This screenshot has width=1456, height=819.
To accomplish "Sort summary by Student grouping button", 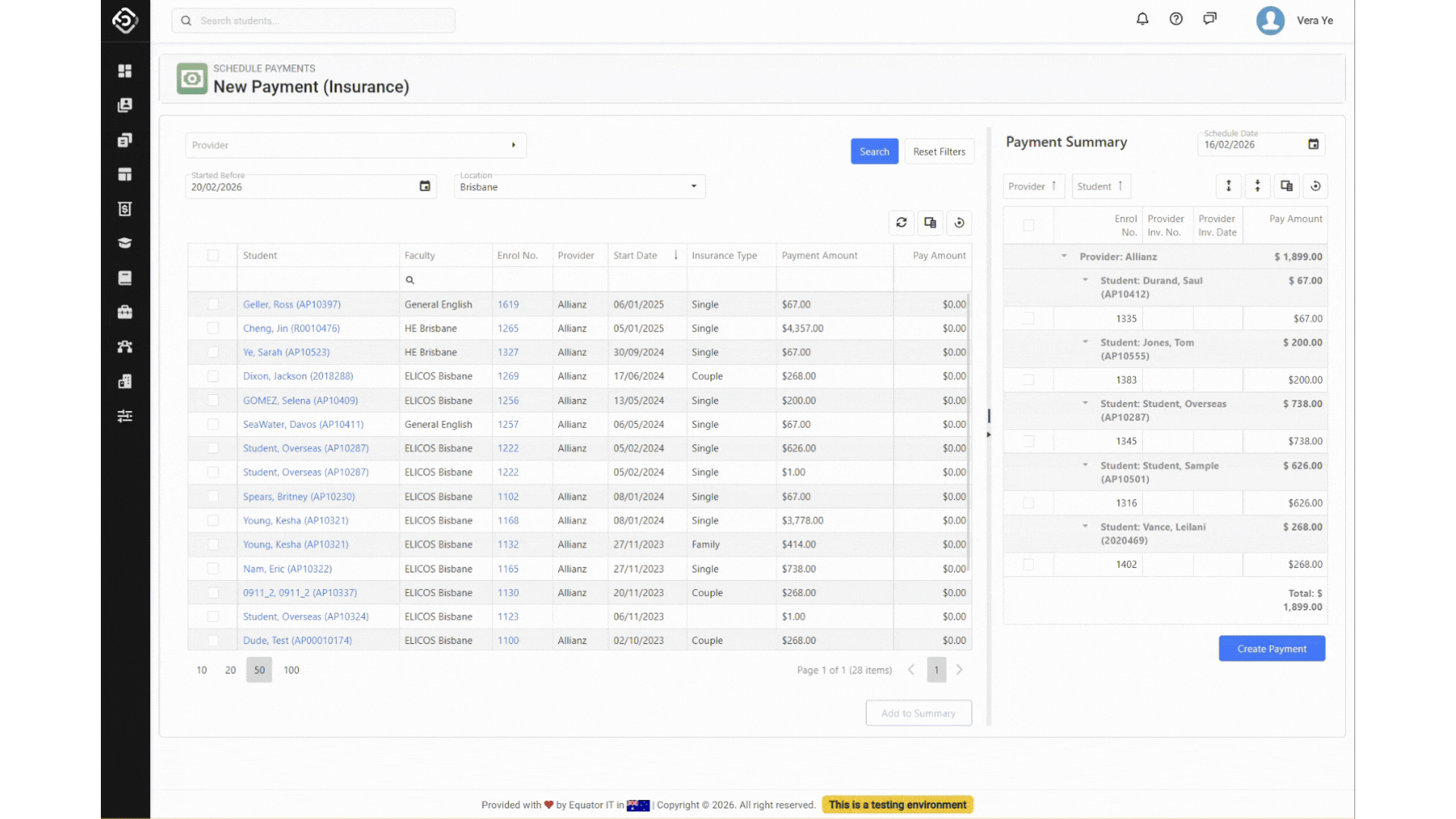I will 1100,187.
